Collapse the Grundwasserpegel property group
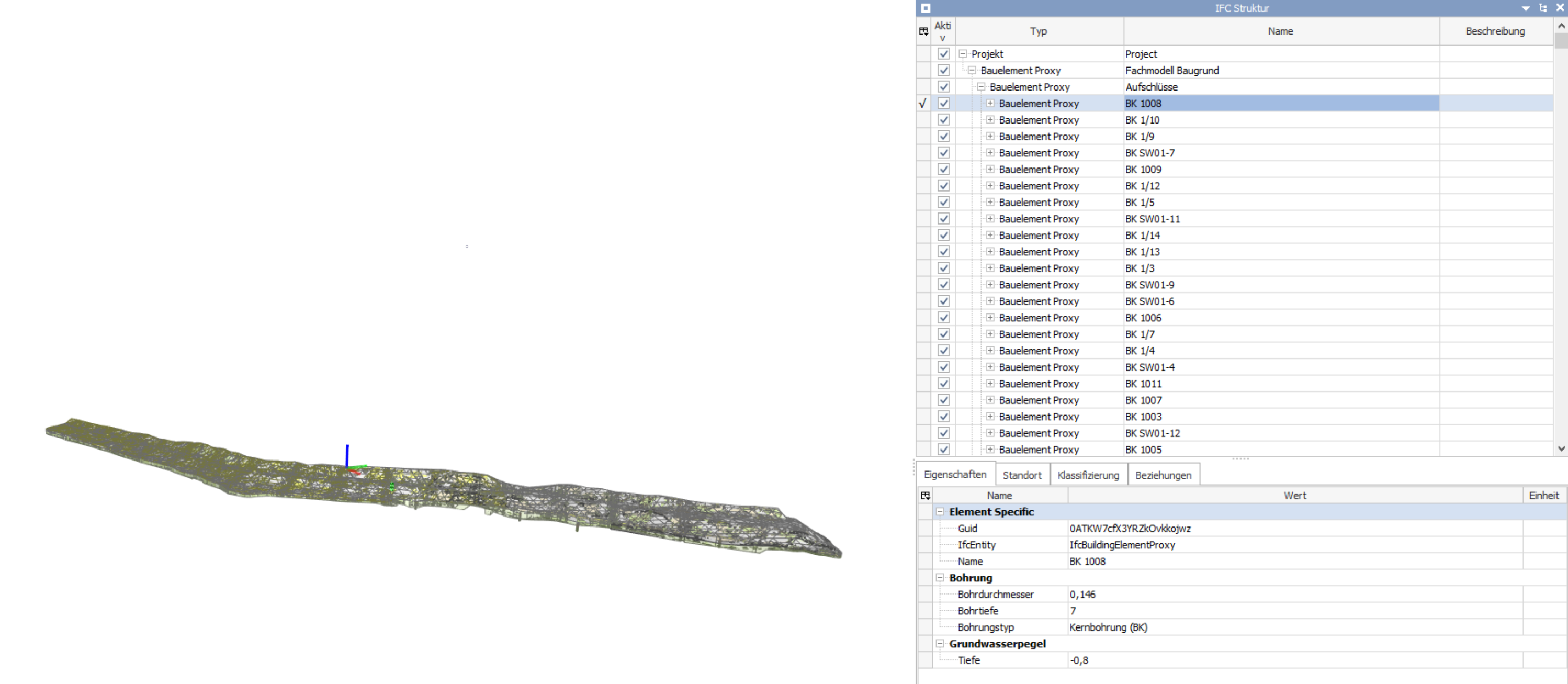 click(x=940, y=643)
